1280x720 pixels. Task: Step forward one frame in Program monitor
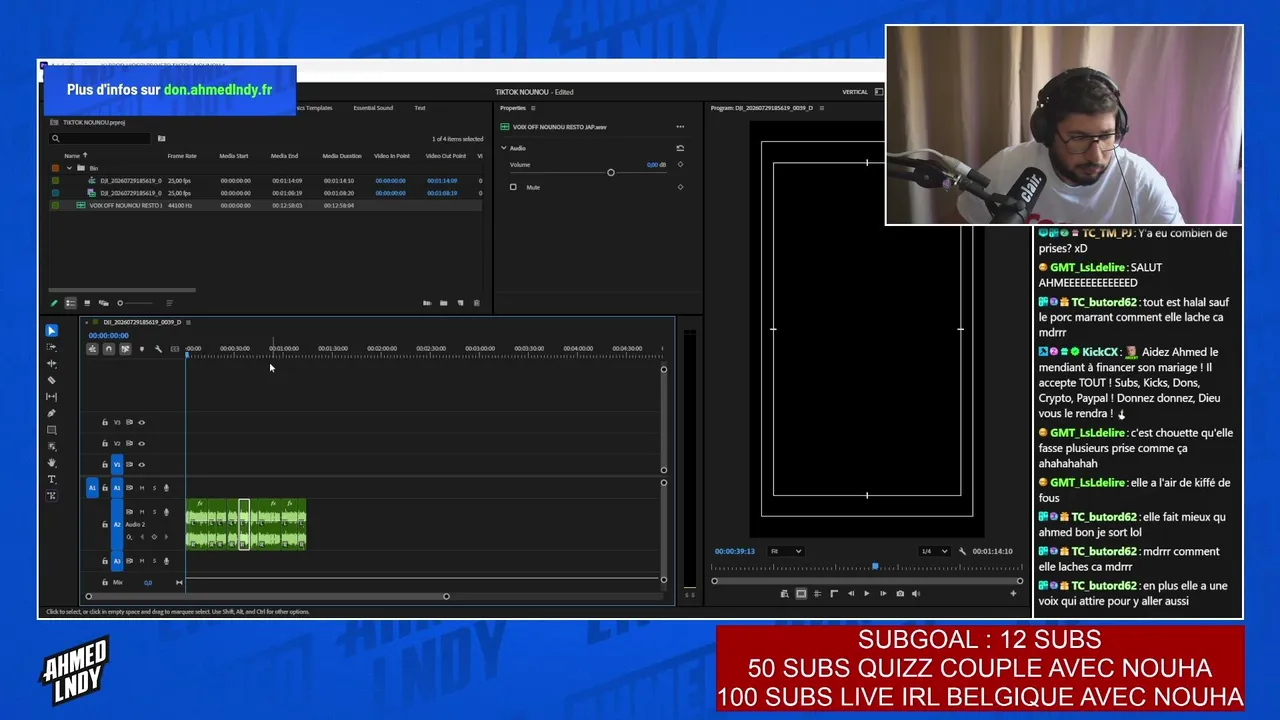[883, 594]
